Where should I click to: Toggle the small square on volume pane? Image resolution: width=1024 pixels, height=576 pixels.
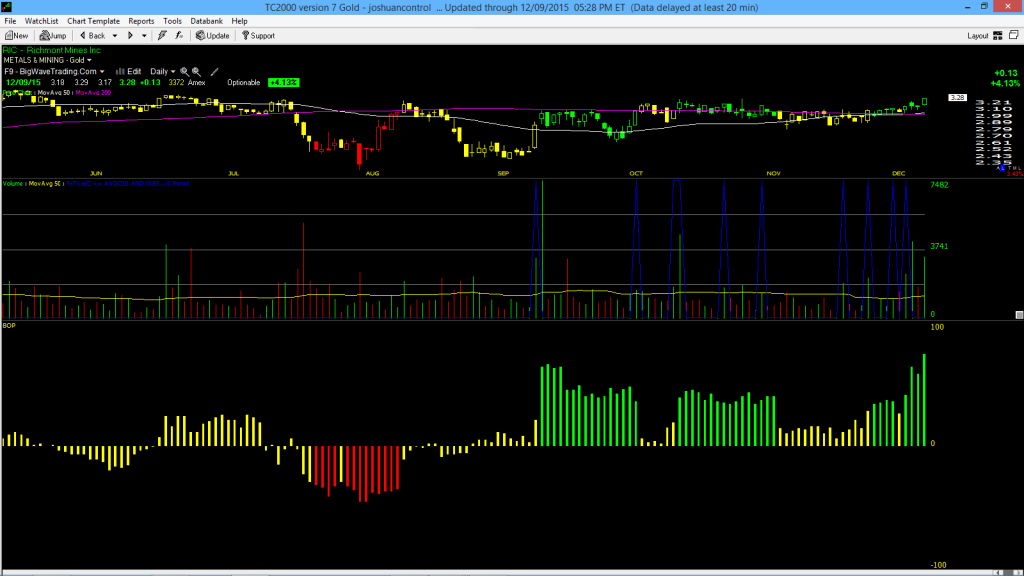click(x=1019, y=315)
